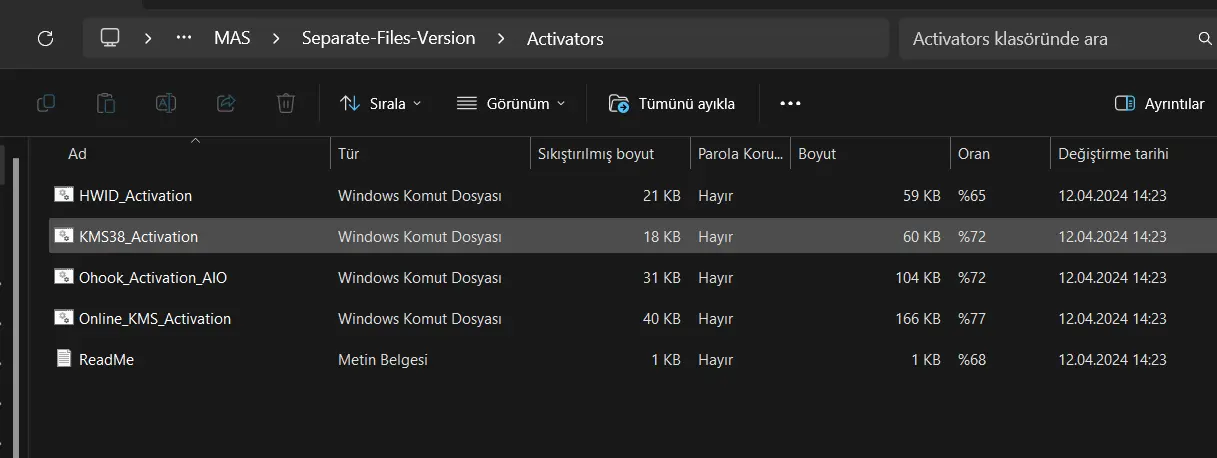The image size is (1217, 458).
Task: Click the %65 ratio cell
Action: click(972, 196)
